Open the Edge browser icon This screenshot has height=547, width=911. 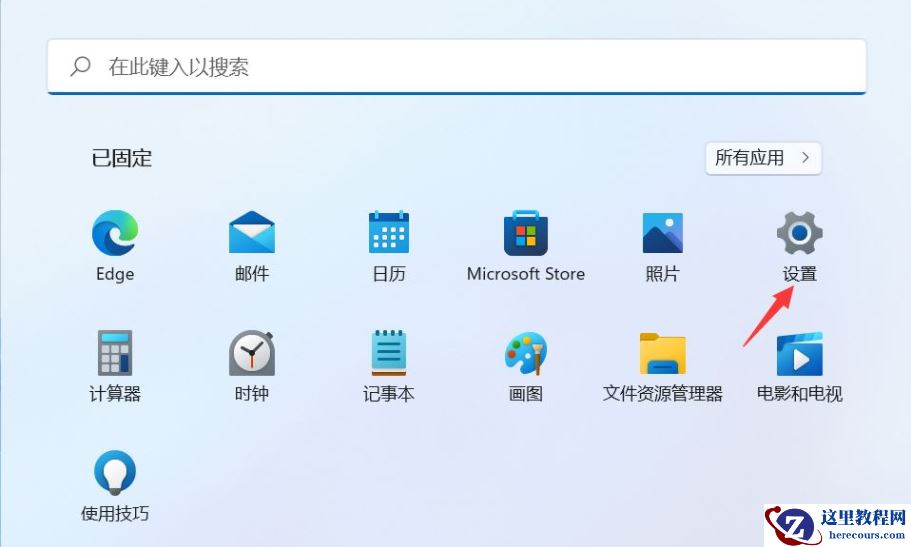115,233
